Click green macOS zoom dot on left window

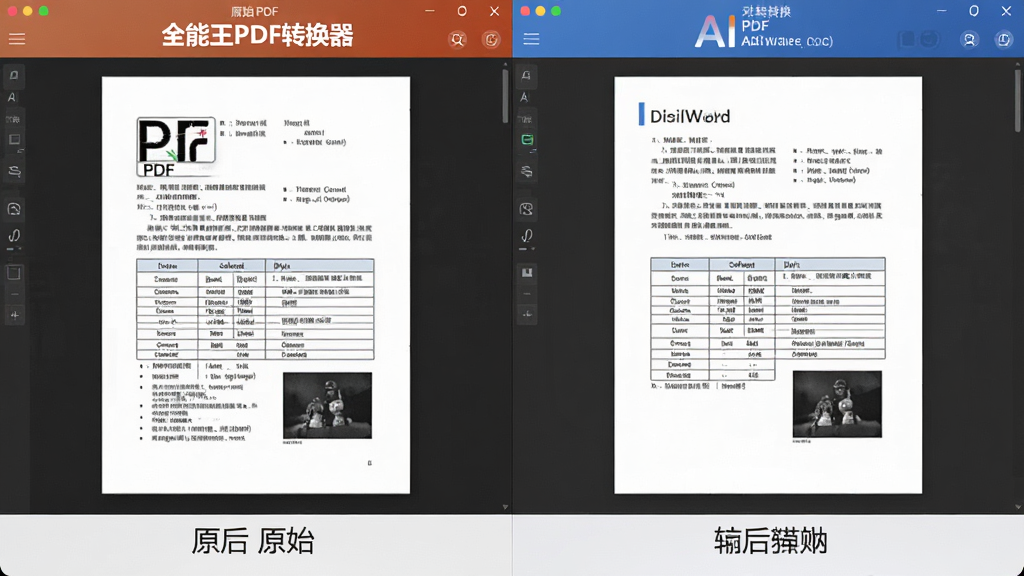pyautogui.click(x=44, y=10)
